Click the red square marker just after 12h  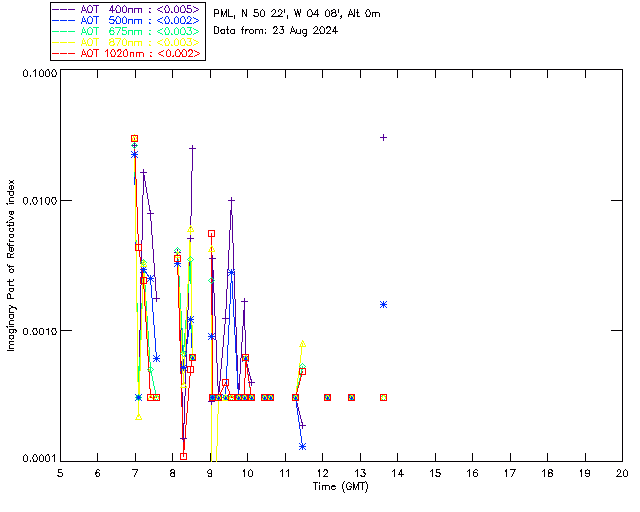pos(327,397)
